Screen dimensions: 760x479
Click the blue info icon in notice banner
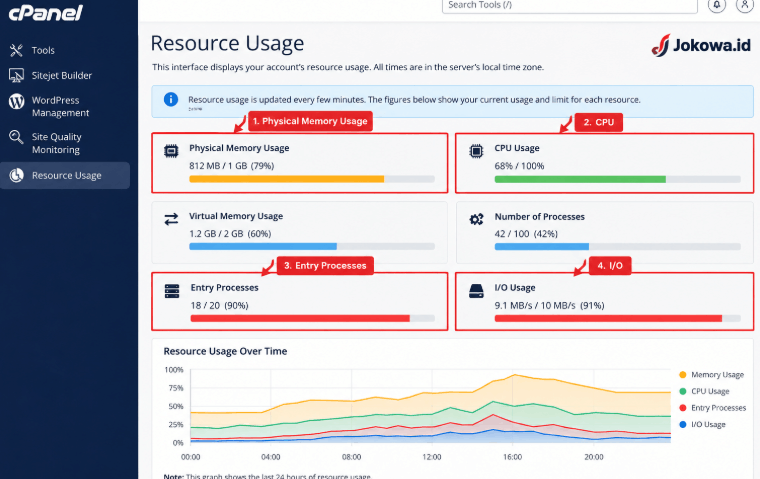pos(171,99)
